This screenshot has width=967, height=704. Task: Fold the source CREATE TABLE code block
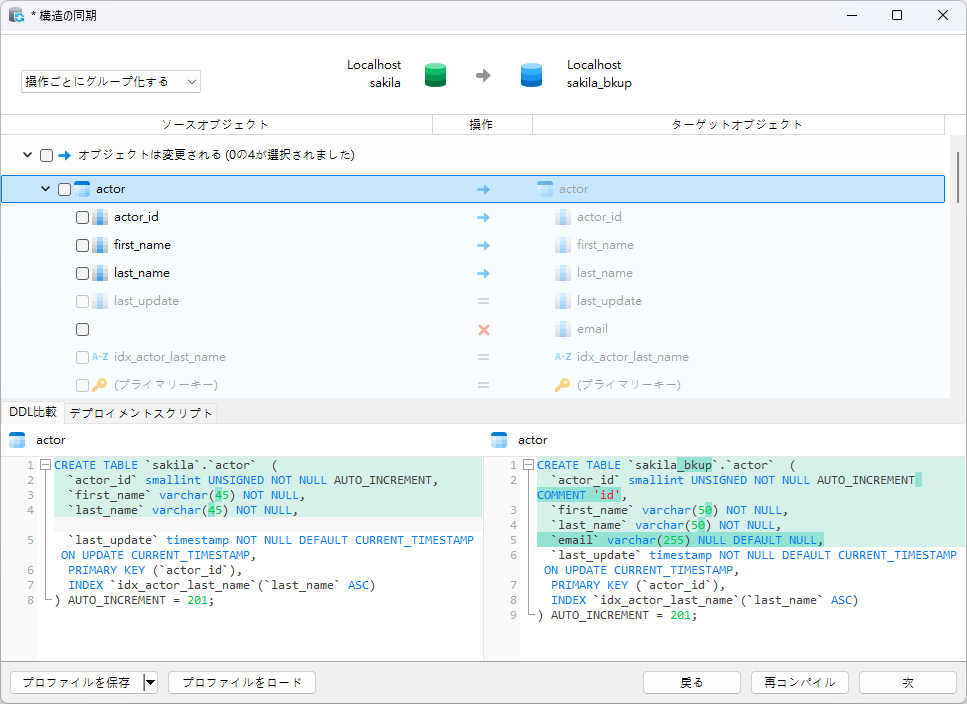coord(46,465)
